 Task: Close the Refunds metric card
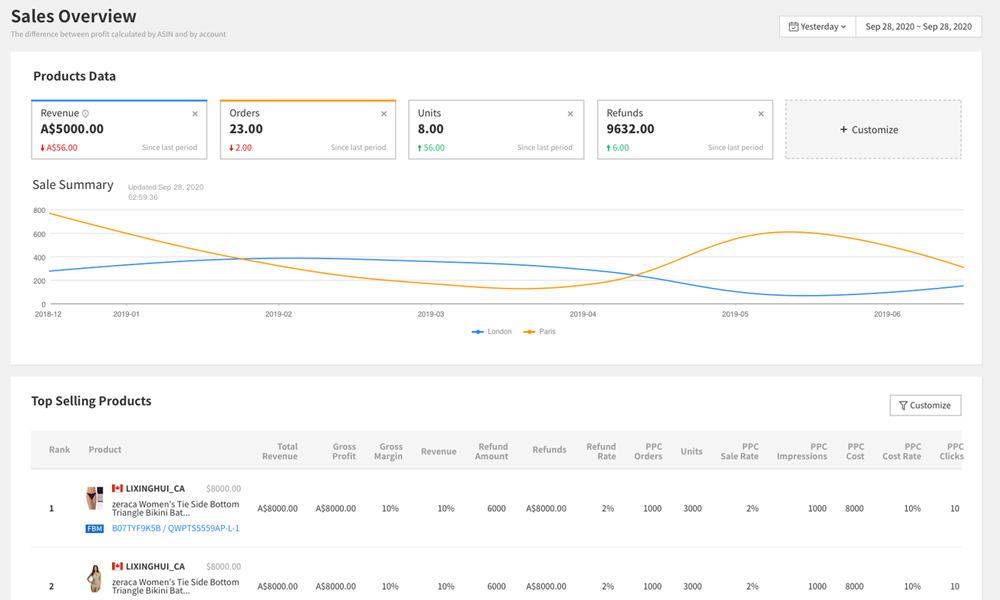point(761,114)
